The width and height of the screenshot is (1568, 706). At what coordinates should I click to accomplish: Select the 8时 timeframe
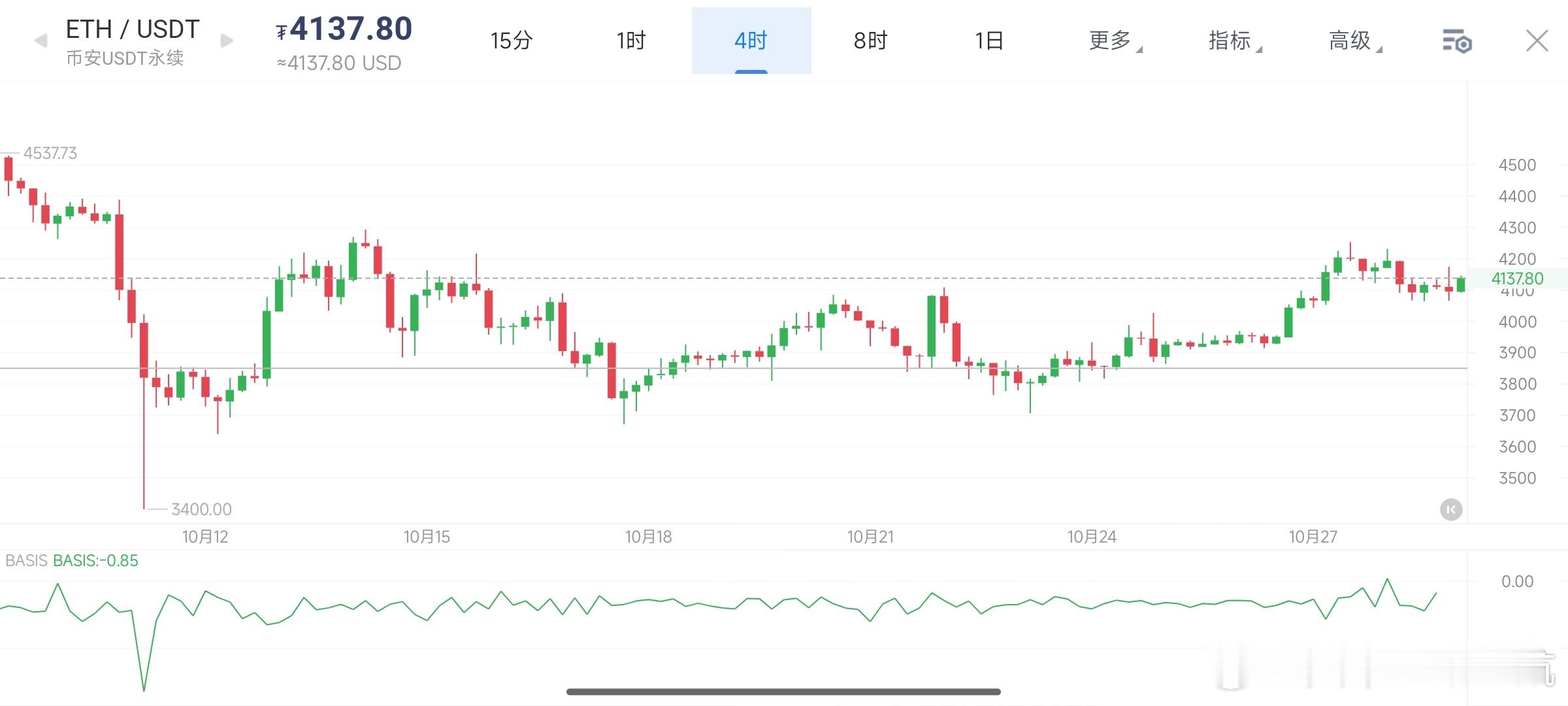pos(869,41)
